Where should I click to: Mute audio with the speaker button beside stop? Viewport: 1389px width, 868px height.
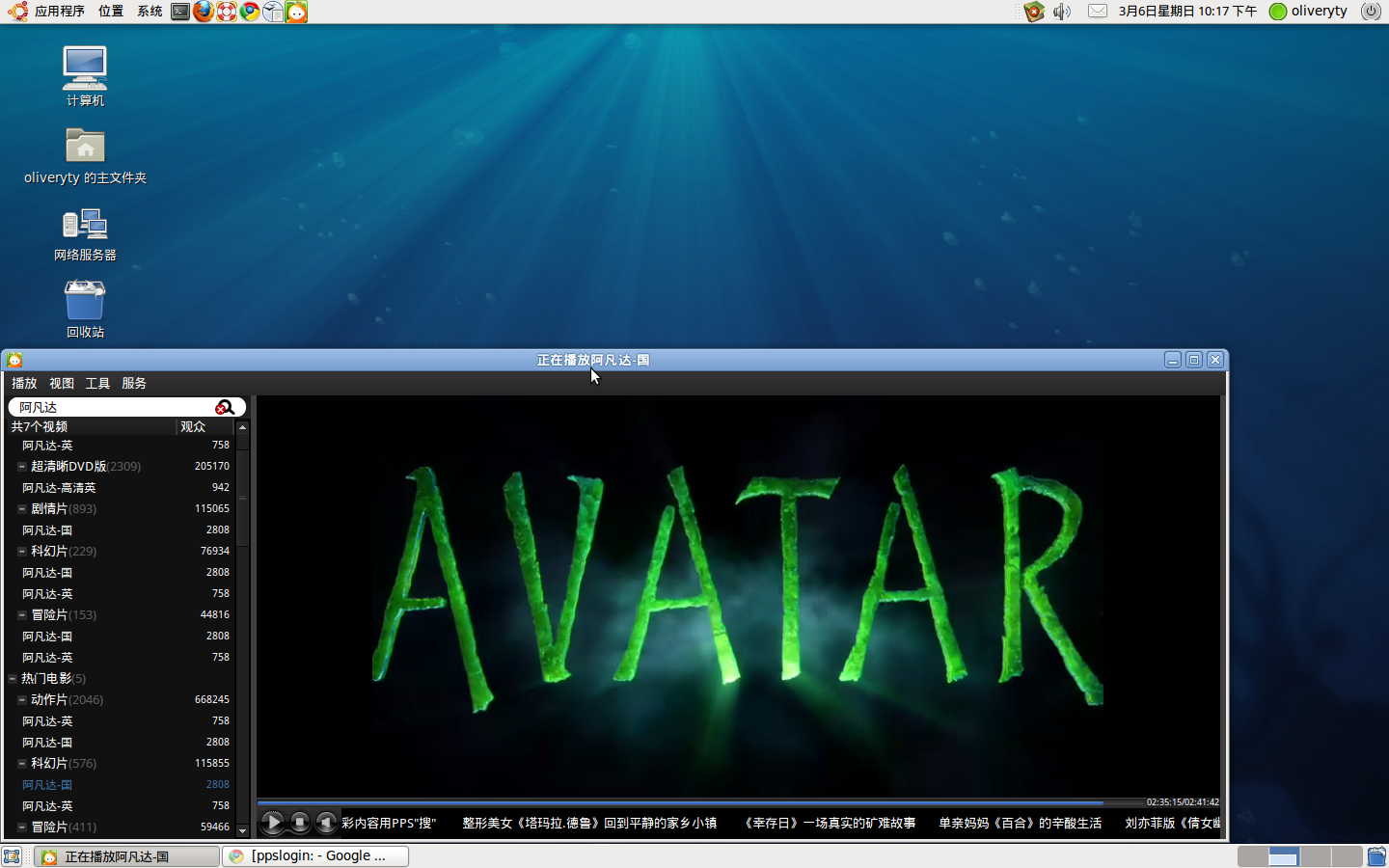[327, 823]
